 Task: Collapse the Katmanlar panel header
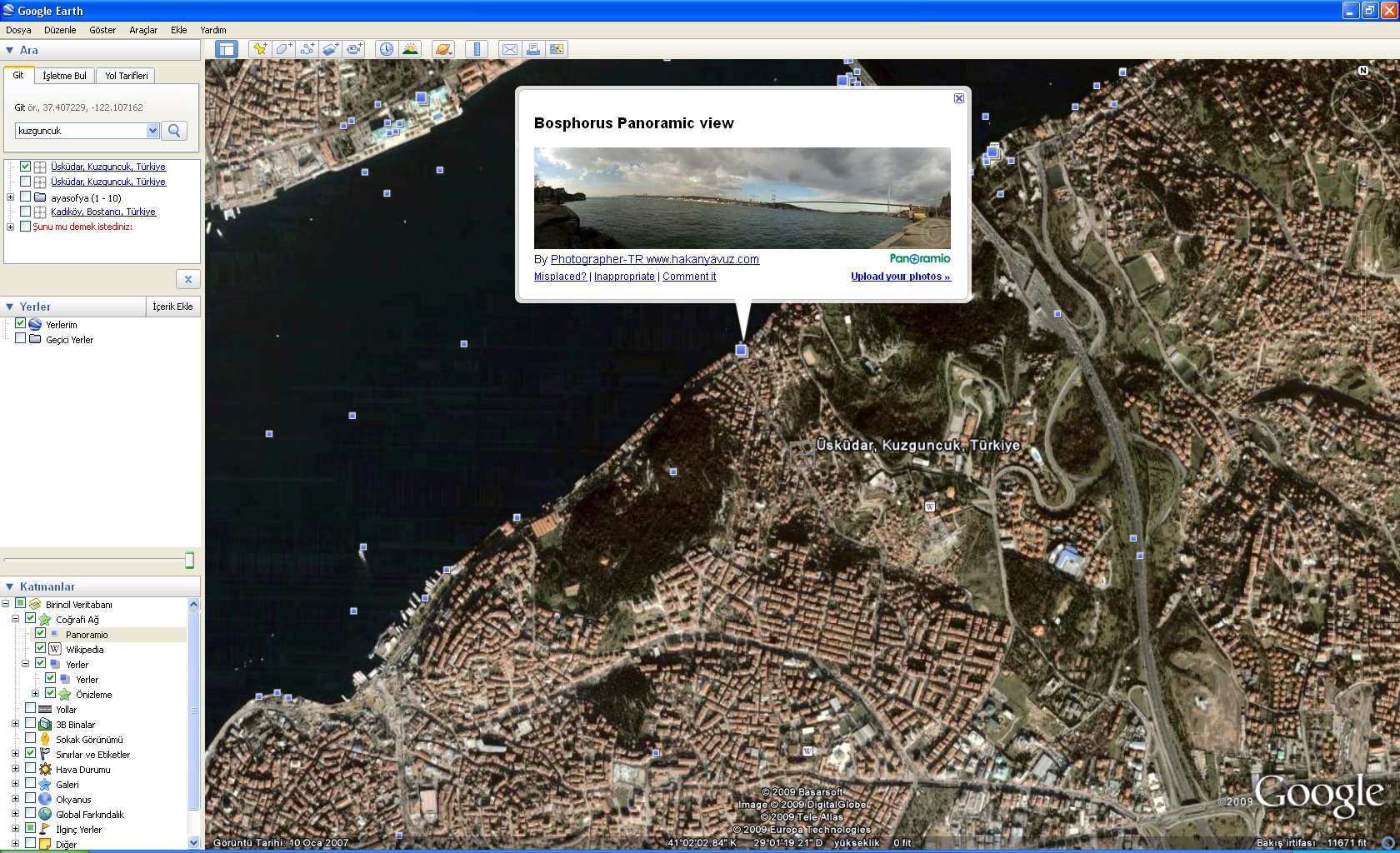pos(10,586)
